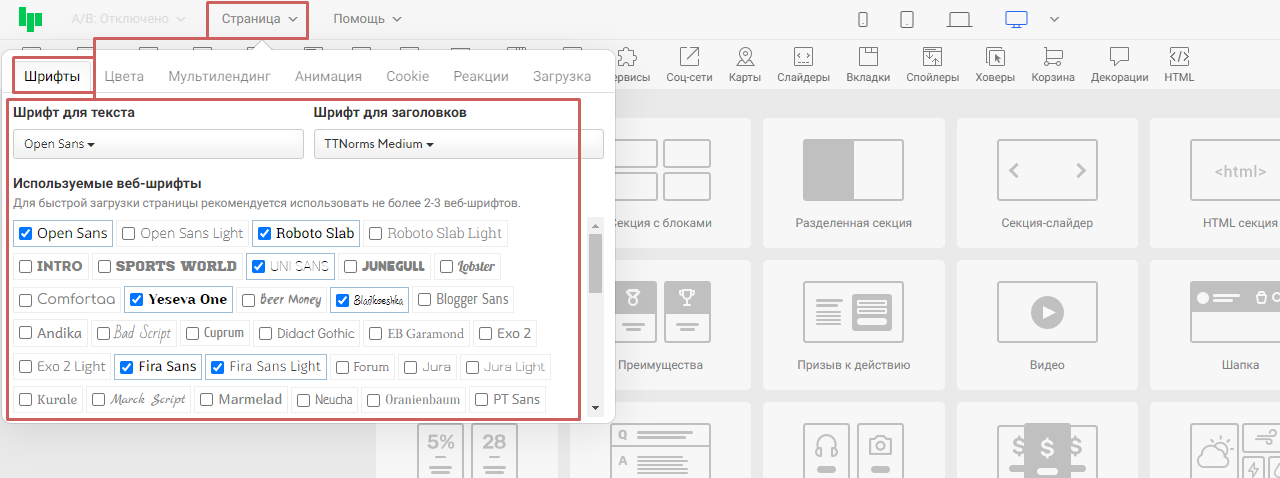Open the Анимация tab
1280x478 pixels.
pyautogui.click(x=328, y=76)
